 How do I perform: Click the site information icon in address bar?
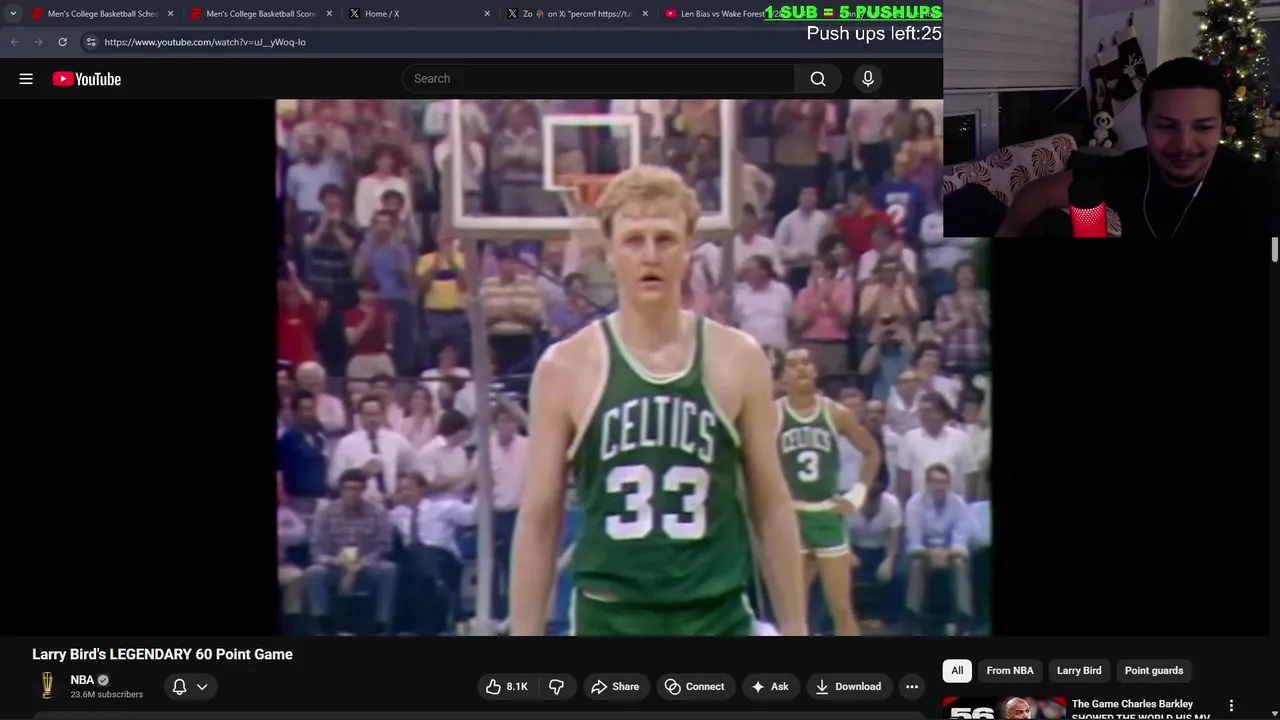tap(91, 42)
